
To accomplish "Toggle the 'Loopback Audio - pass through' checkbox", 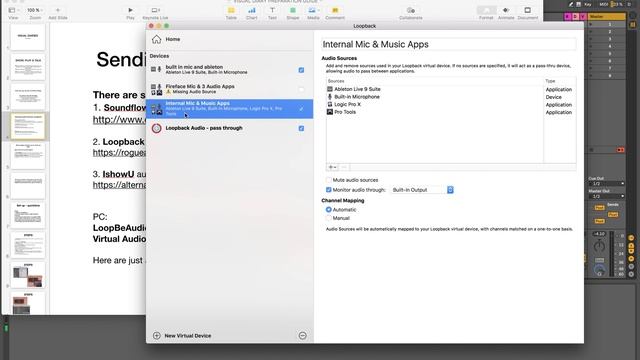I will pos(301,128).
